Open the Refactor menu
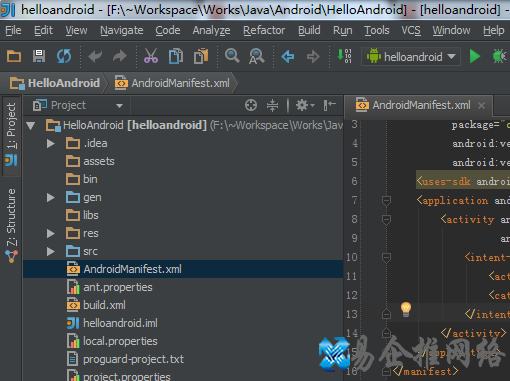Image resolution: width=510 pixels, height=381 pixels. (264, 30)
